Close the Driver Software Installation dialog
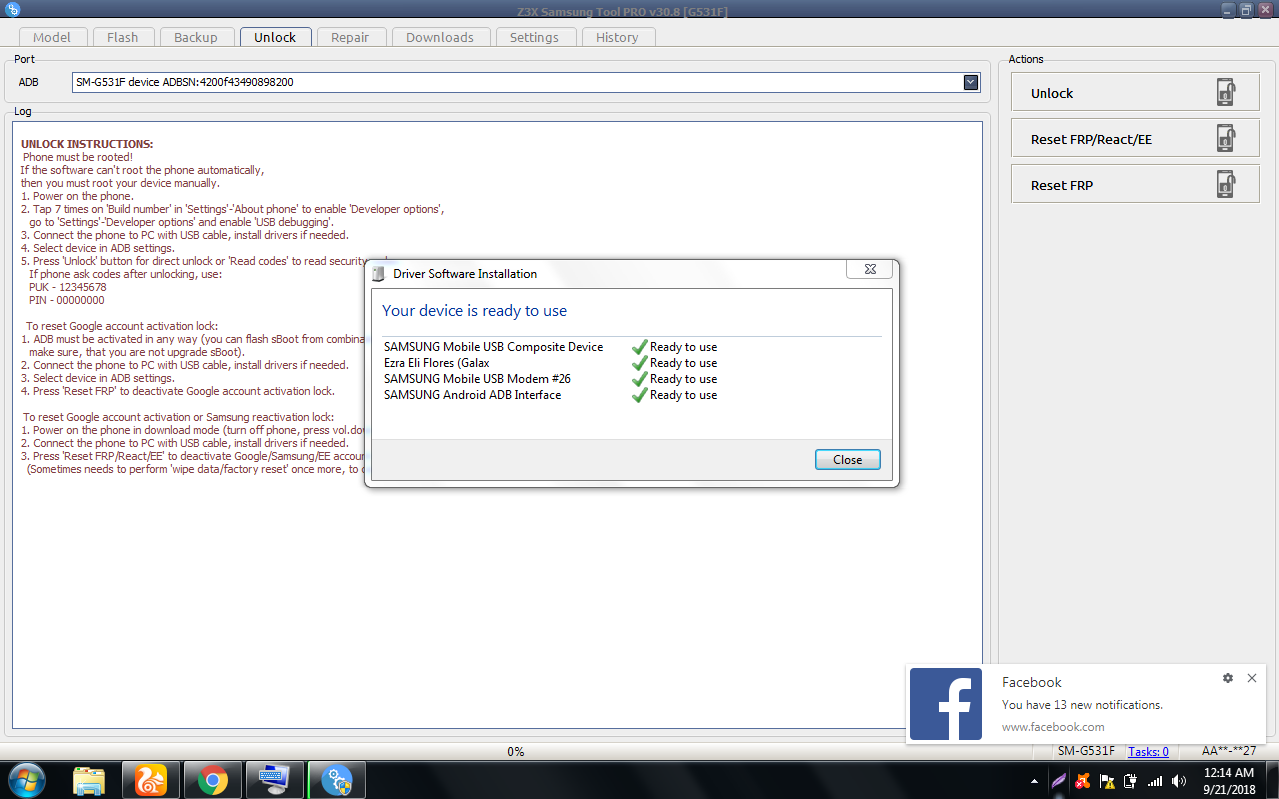 point(847,460)
